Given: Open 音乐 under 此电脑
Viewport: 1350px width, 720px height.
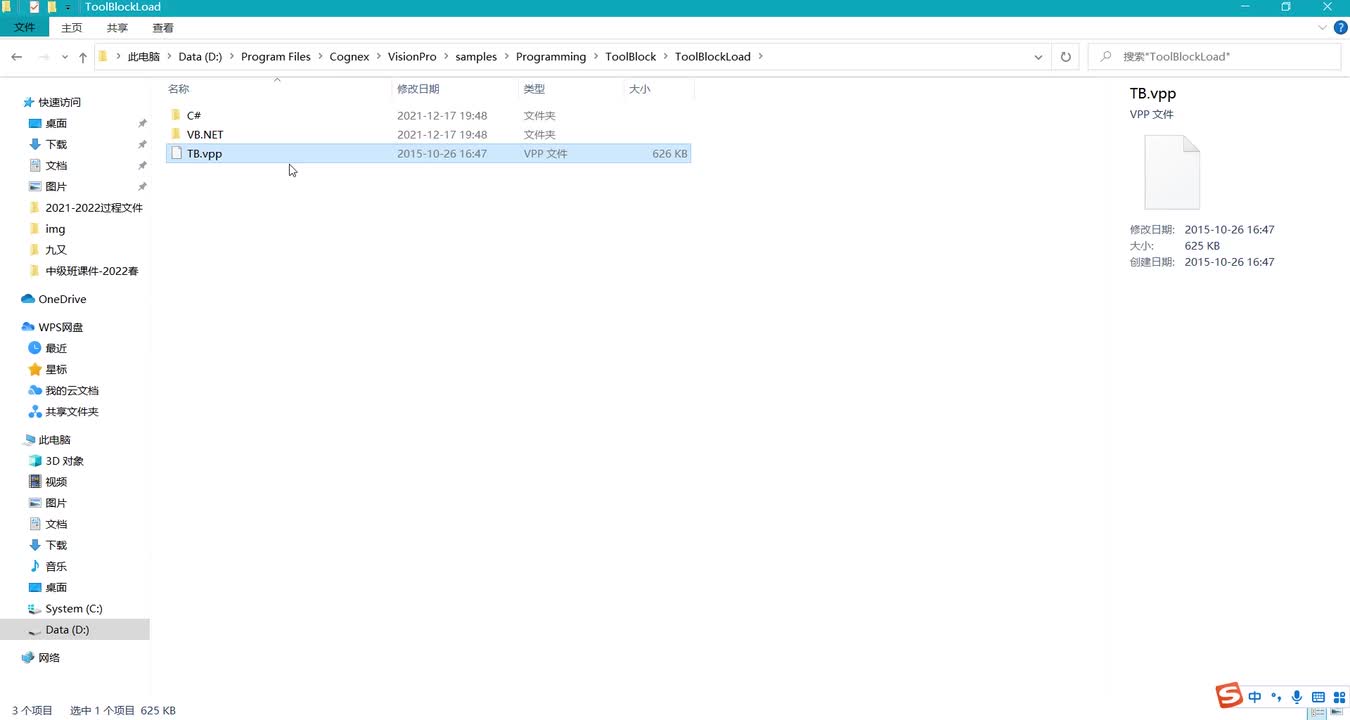Looking at the screenshot, I should [x=56, y=566].
